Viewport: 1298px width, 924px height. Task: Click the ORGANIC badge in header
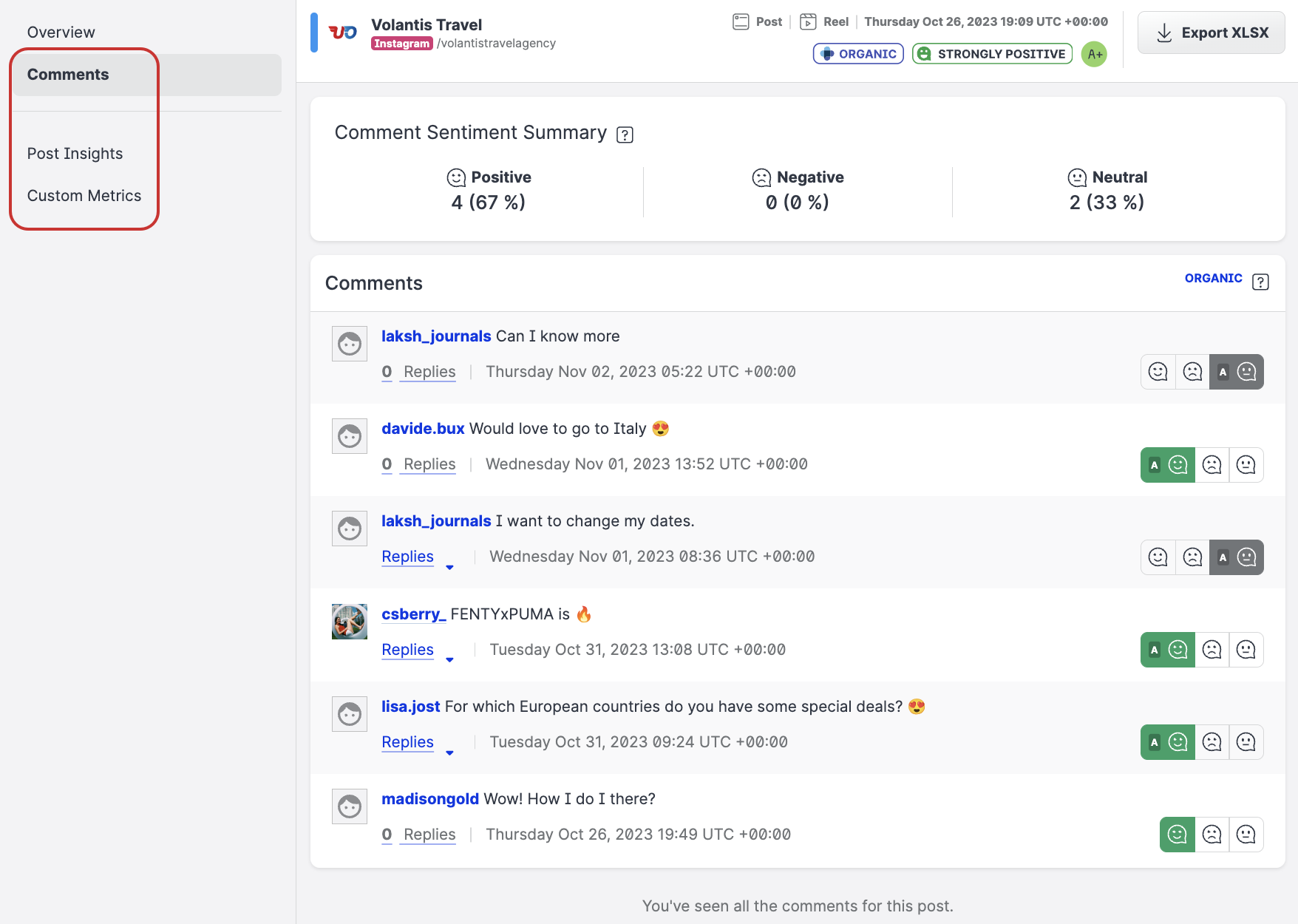(858, 54)
